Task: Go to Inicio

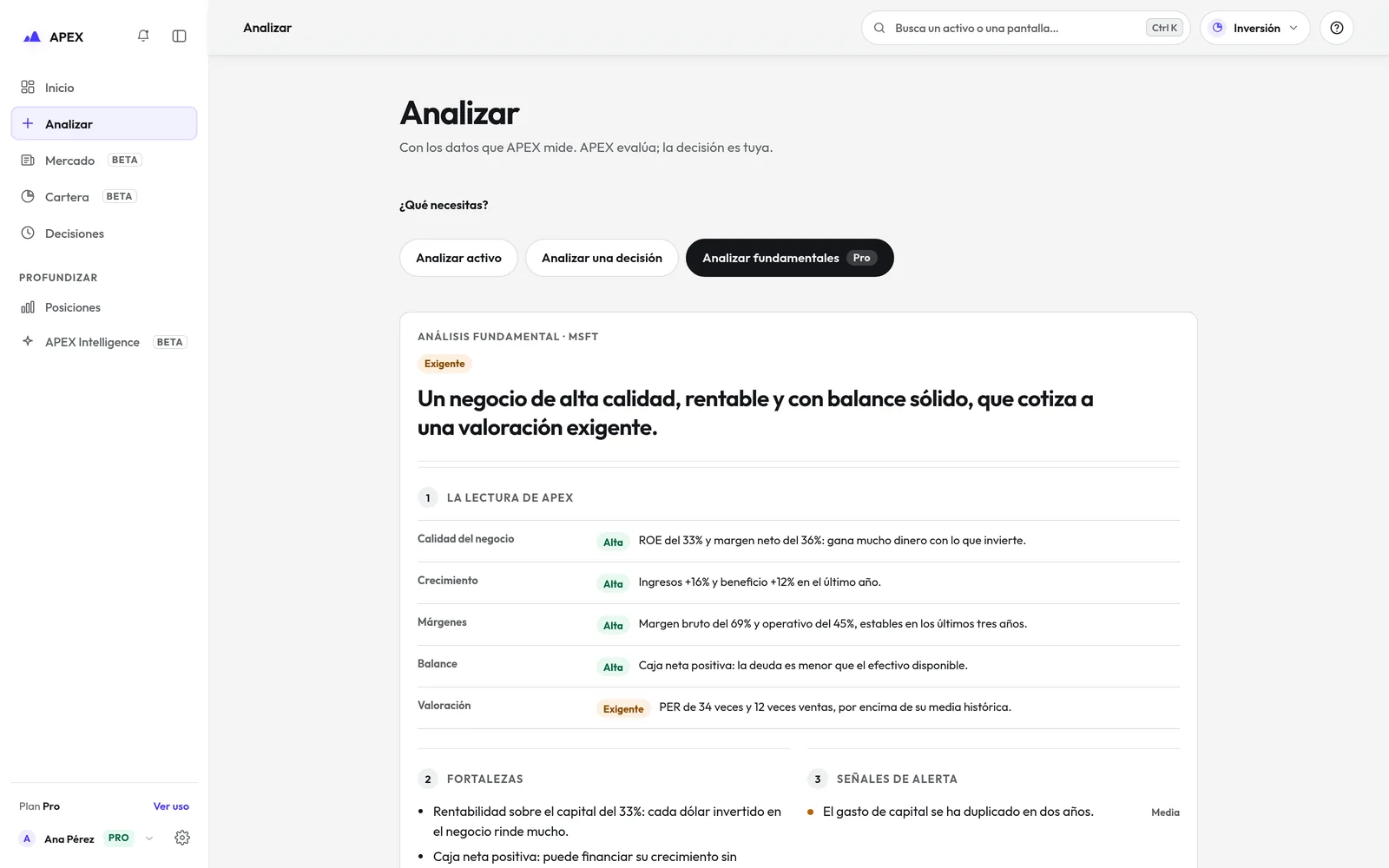Action: coord(104,88)
